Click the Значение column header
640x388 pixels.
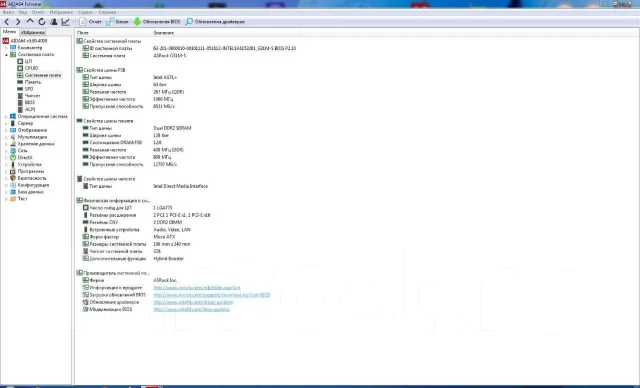pyautogui.click(x=225, y=33)
